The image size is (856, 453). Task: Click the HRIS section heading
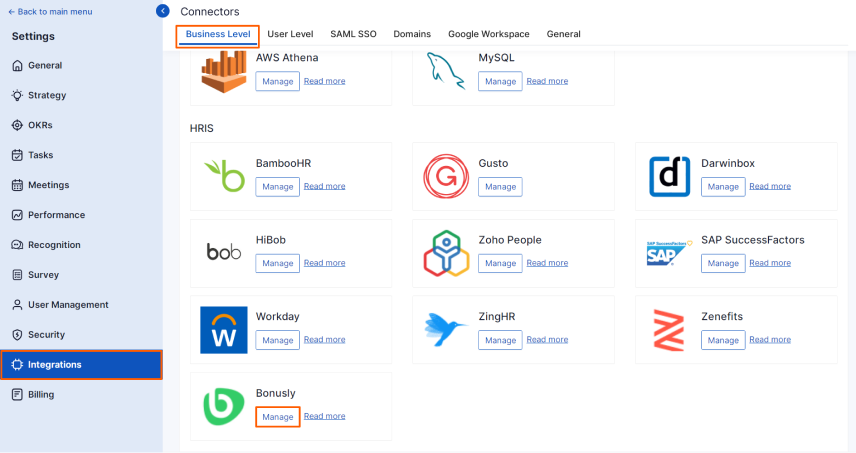pyautogui.click(x=201, y=128)
